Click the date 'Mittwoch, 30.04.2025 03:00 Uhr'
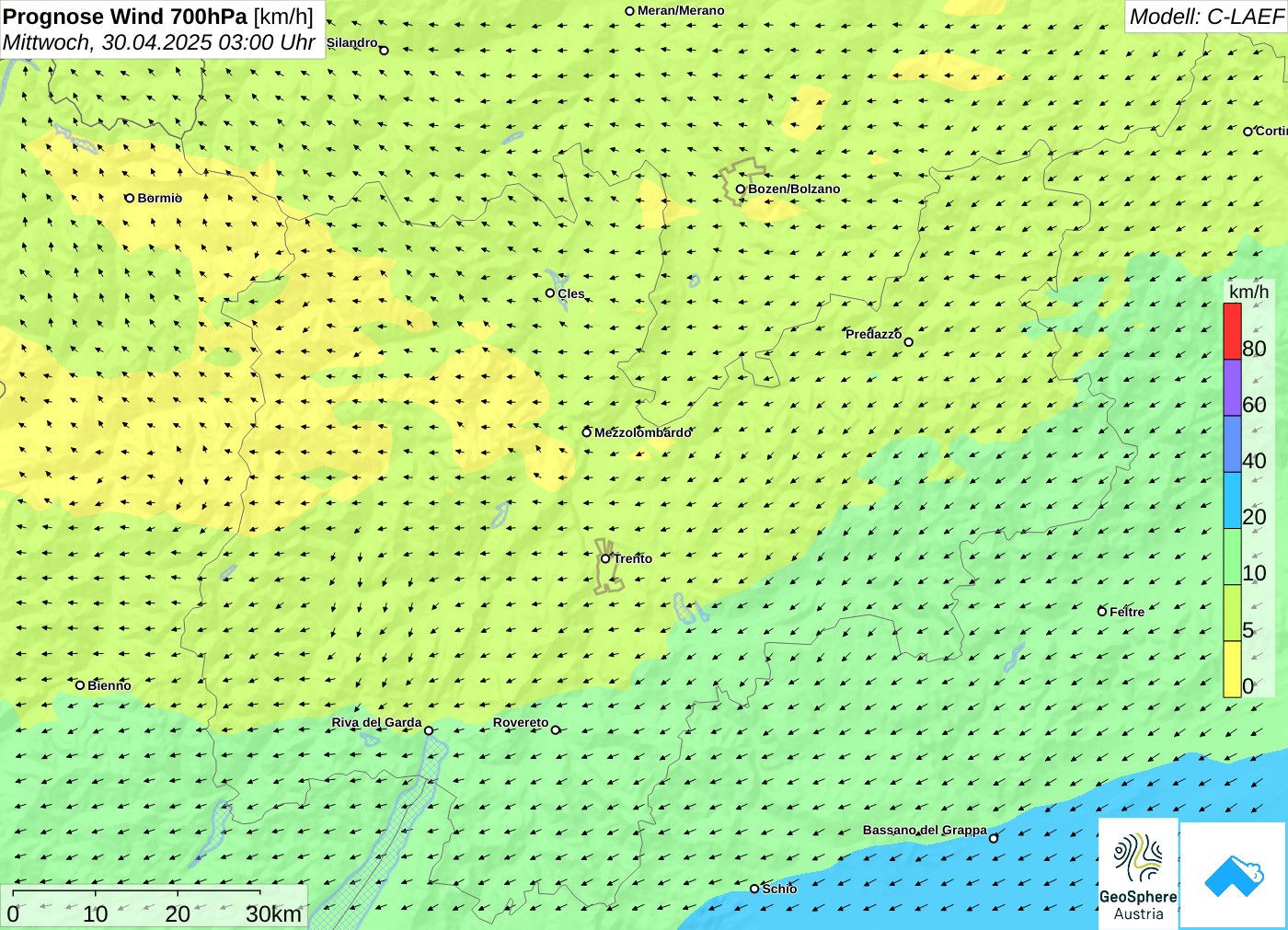1288x930 pixels. [x=159, y=42]
